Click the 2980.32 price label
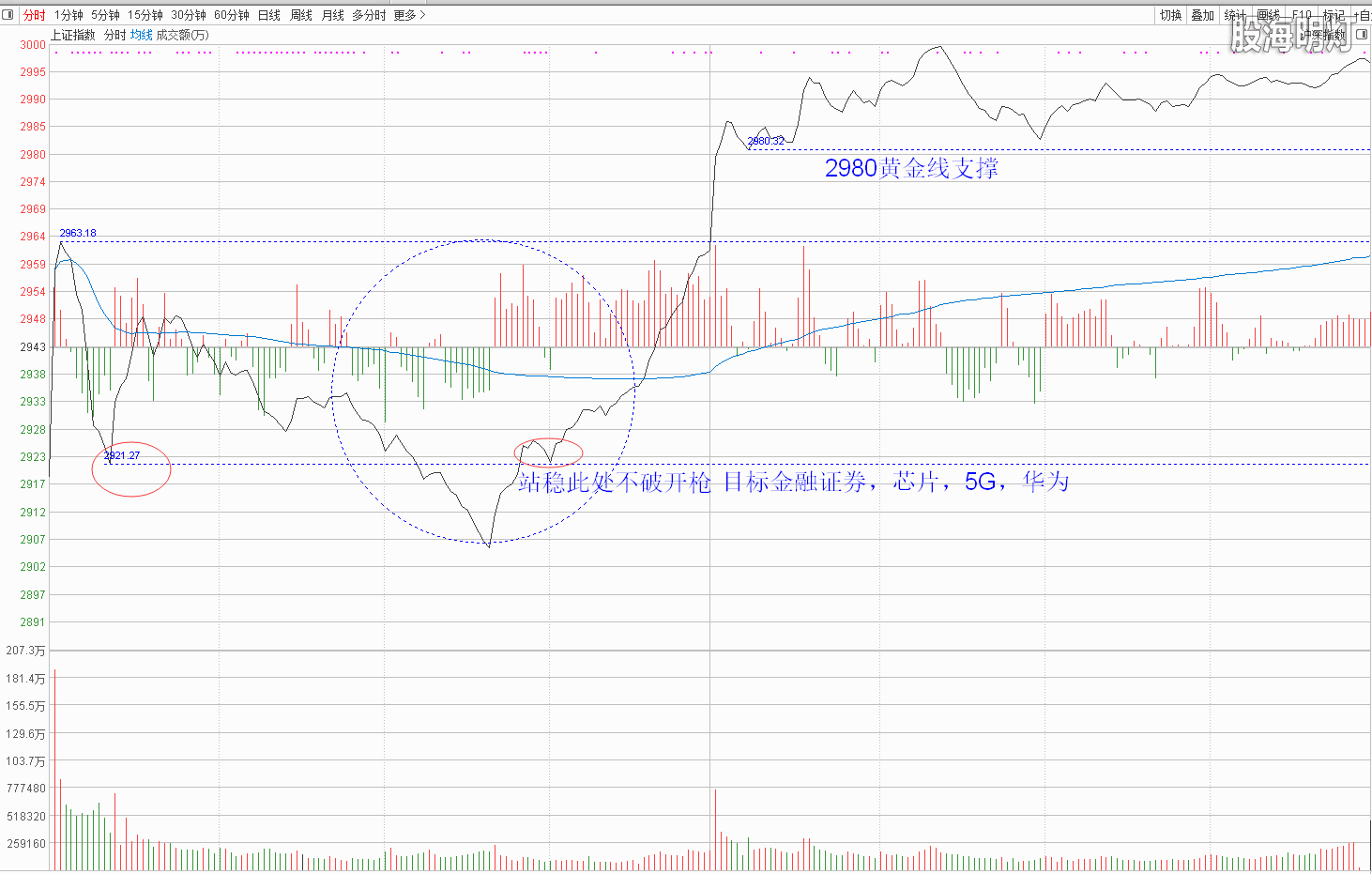Viewport: 1372px width, 874px height. [766, 141]
